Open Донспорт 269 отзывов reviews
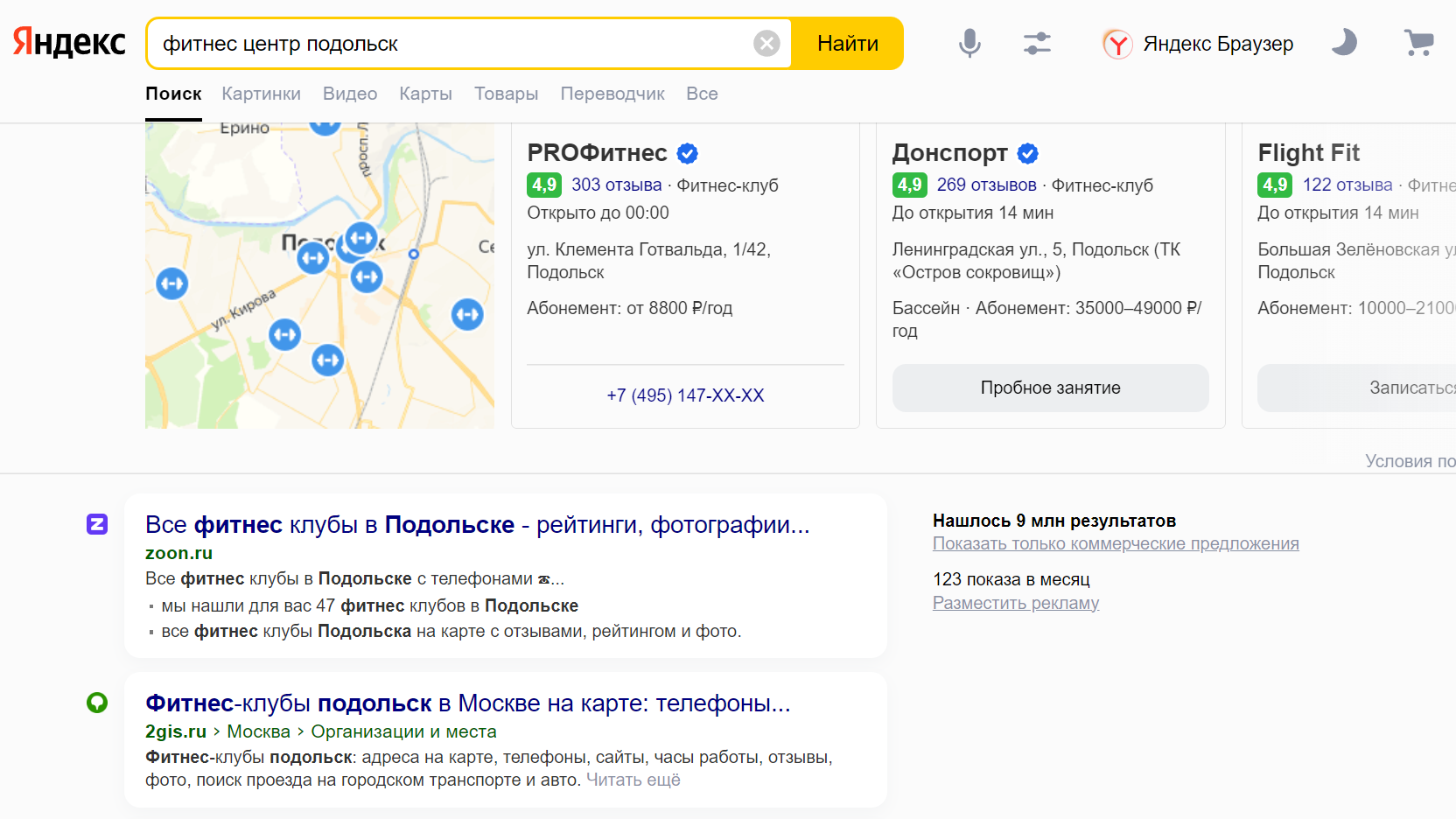This screenshot has height=819, width=1456. pos(986,185)
